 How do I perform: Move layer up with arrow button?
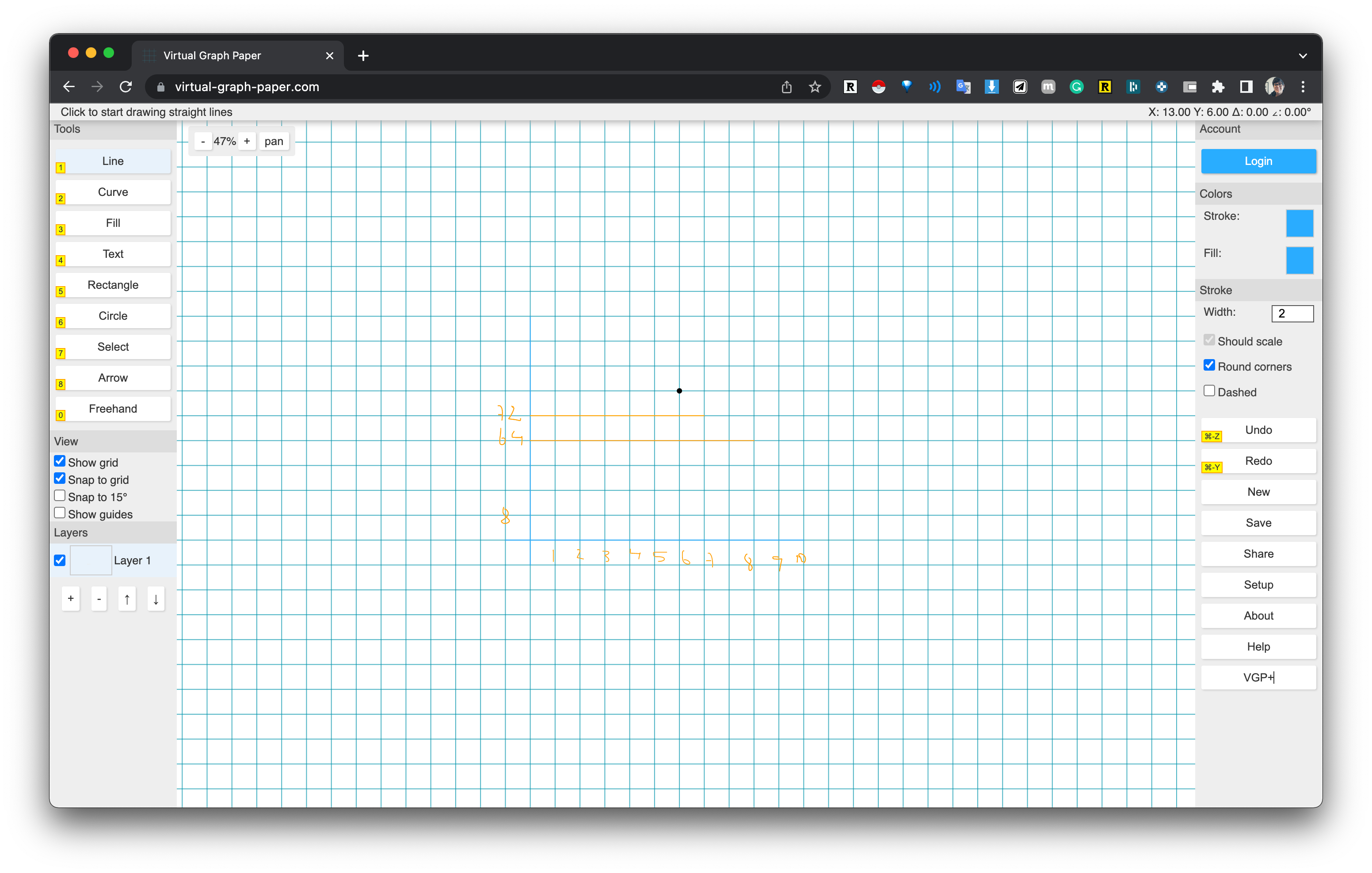pos(127,599)
